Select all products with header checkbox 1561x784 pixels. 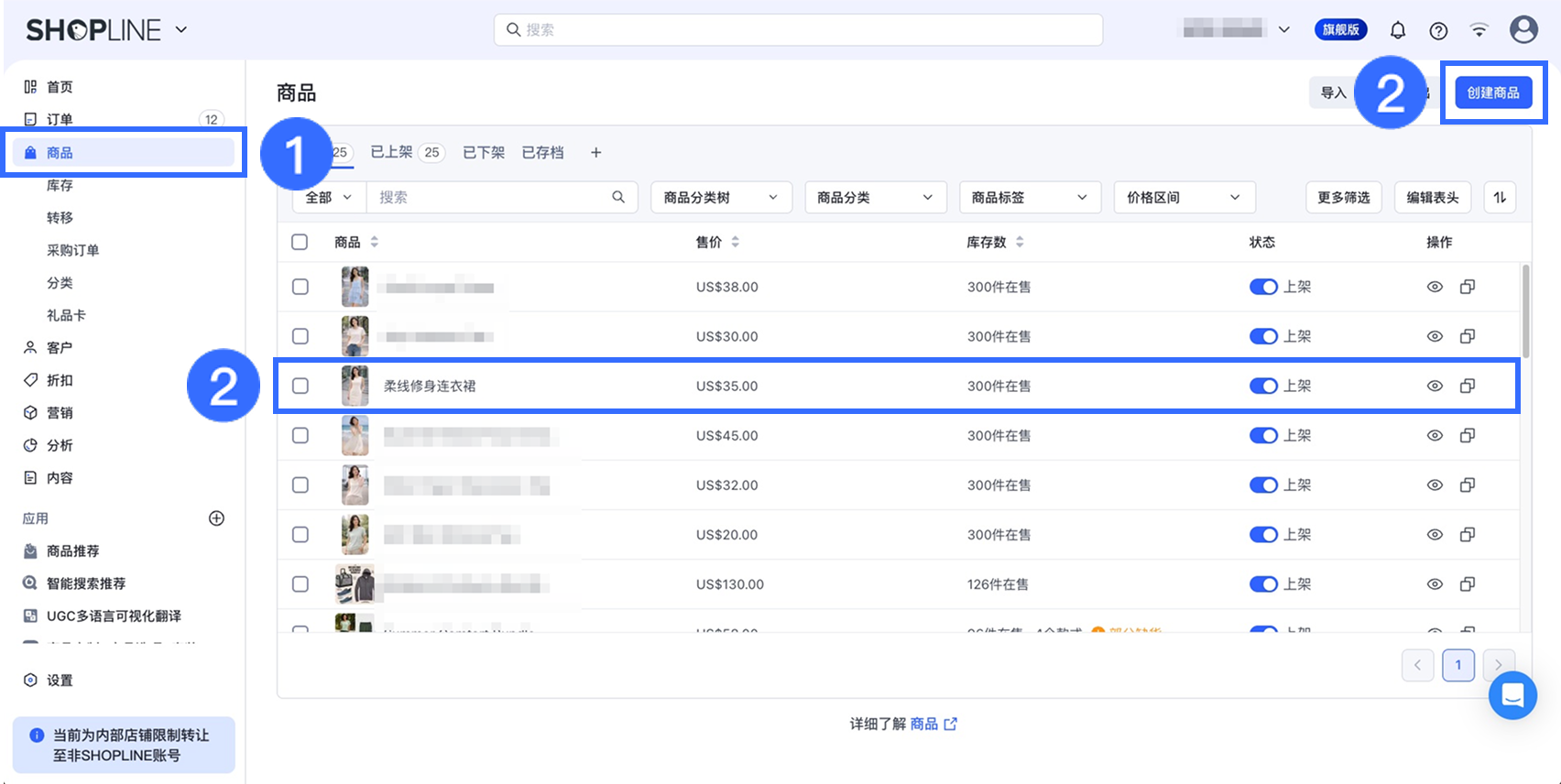pyautogui.click(x=300, y=242)
